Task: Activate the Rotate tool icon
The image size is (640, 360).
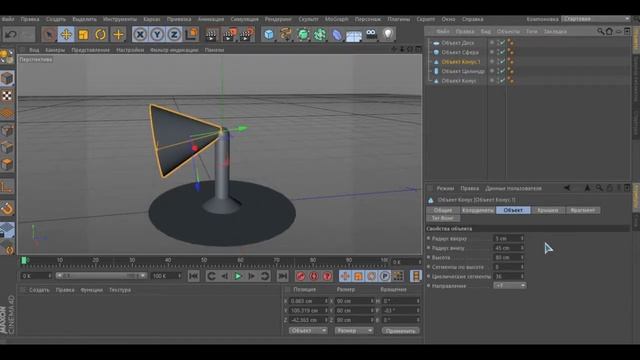Action: point(100,35)
